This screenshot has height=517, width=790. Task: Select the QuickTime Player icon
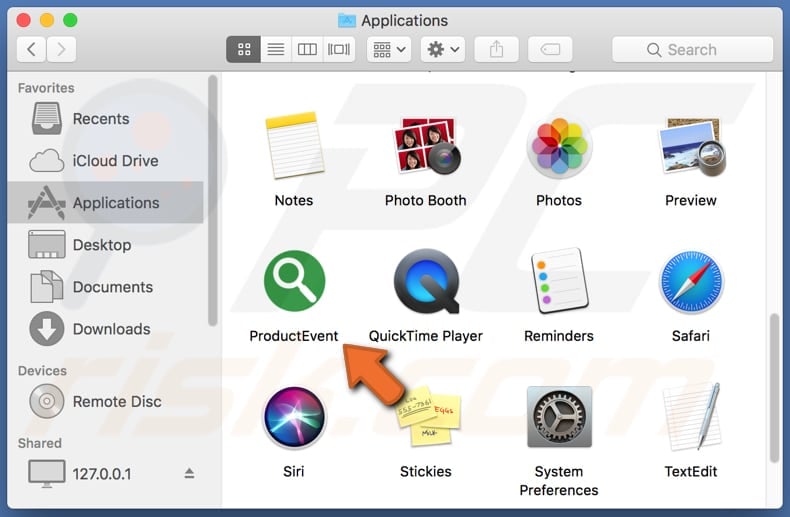[426, 281]
